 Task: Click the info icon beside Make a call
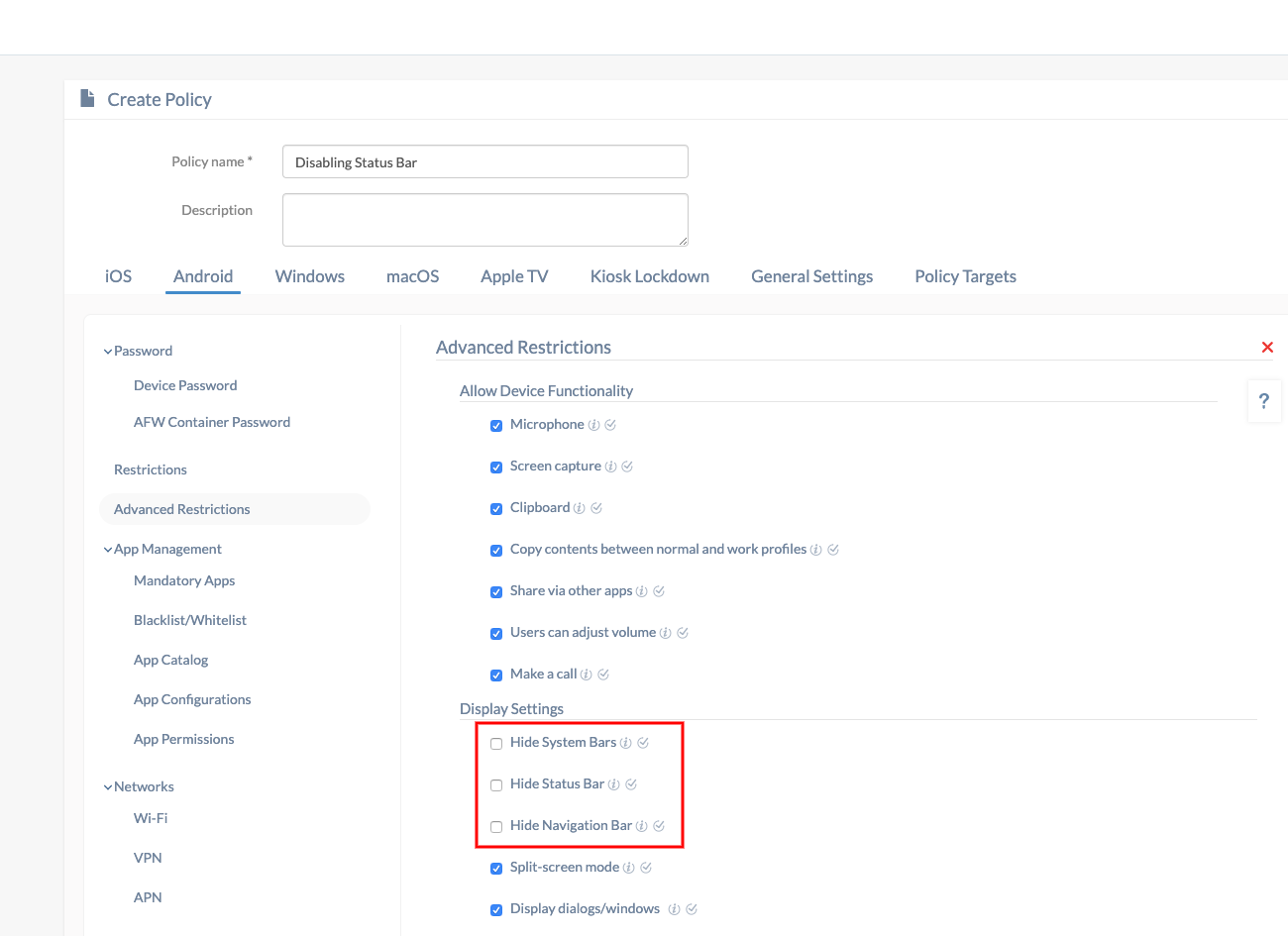587,675
